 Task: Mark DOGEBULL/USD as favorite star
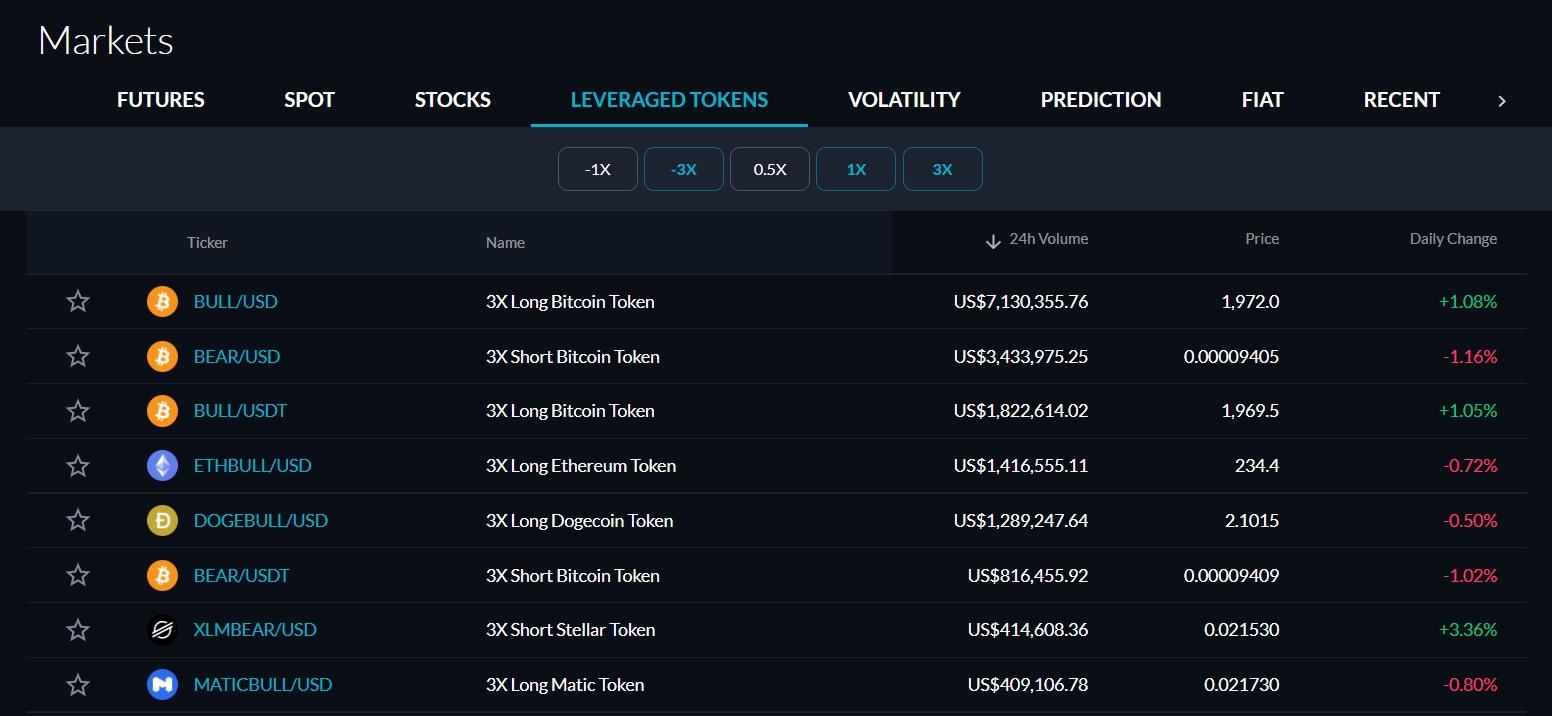[x=78, y=520]
